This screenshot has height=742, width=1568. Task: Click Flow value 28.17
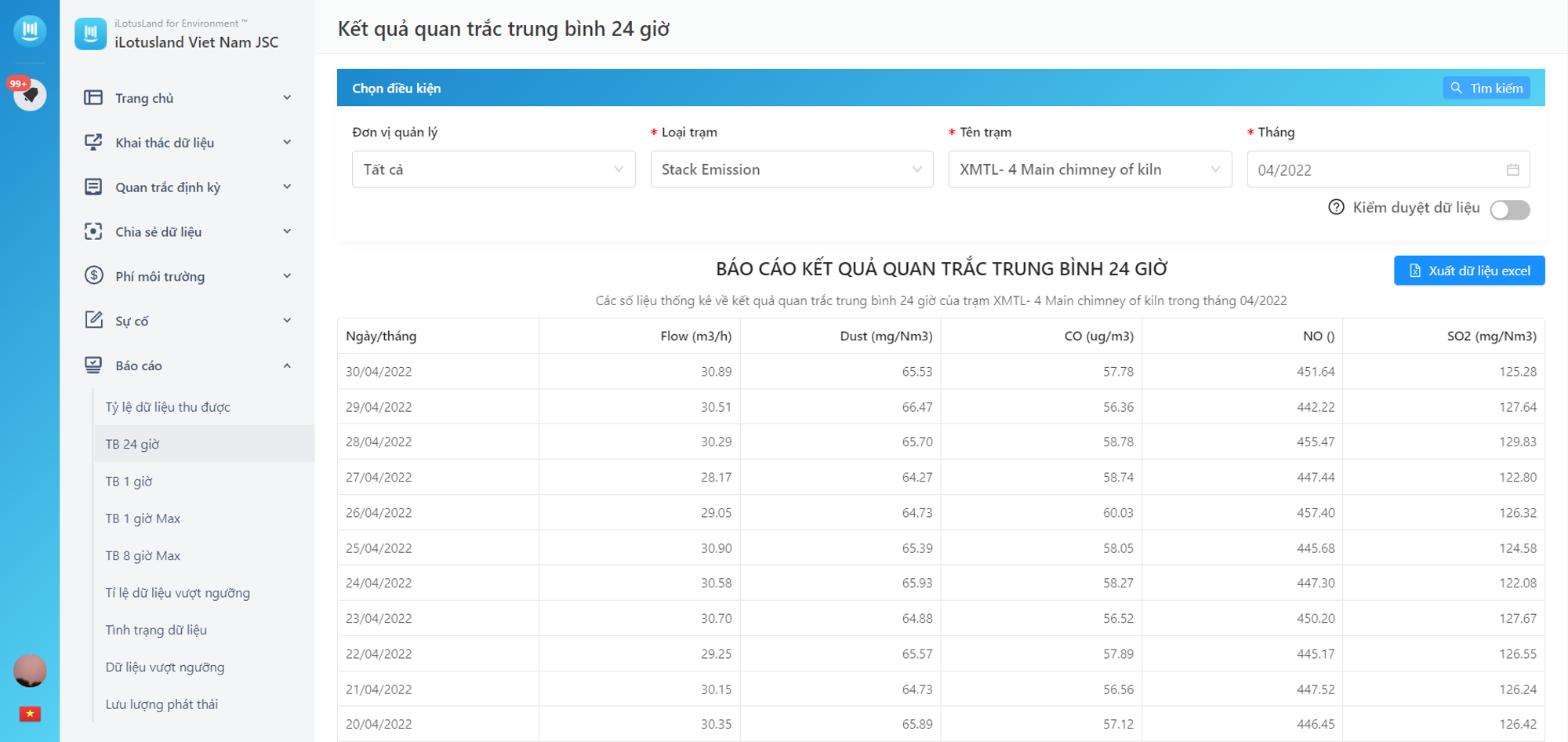[716, 477]
